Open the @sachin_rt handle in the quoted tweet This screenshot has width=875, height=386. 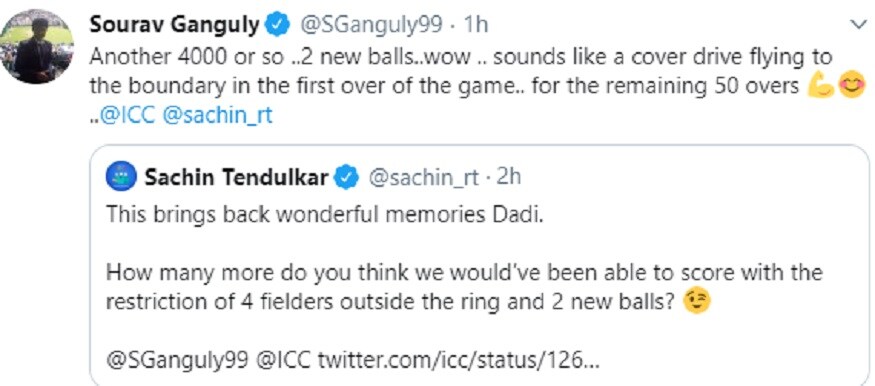(424, 178)
